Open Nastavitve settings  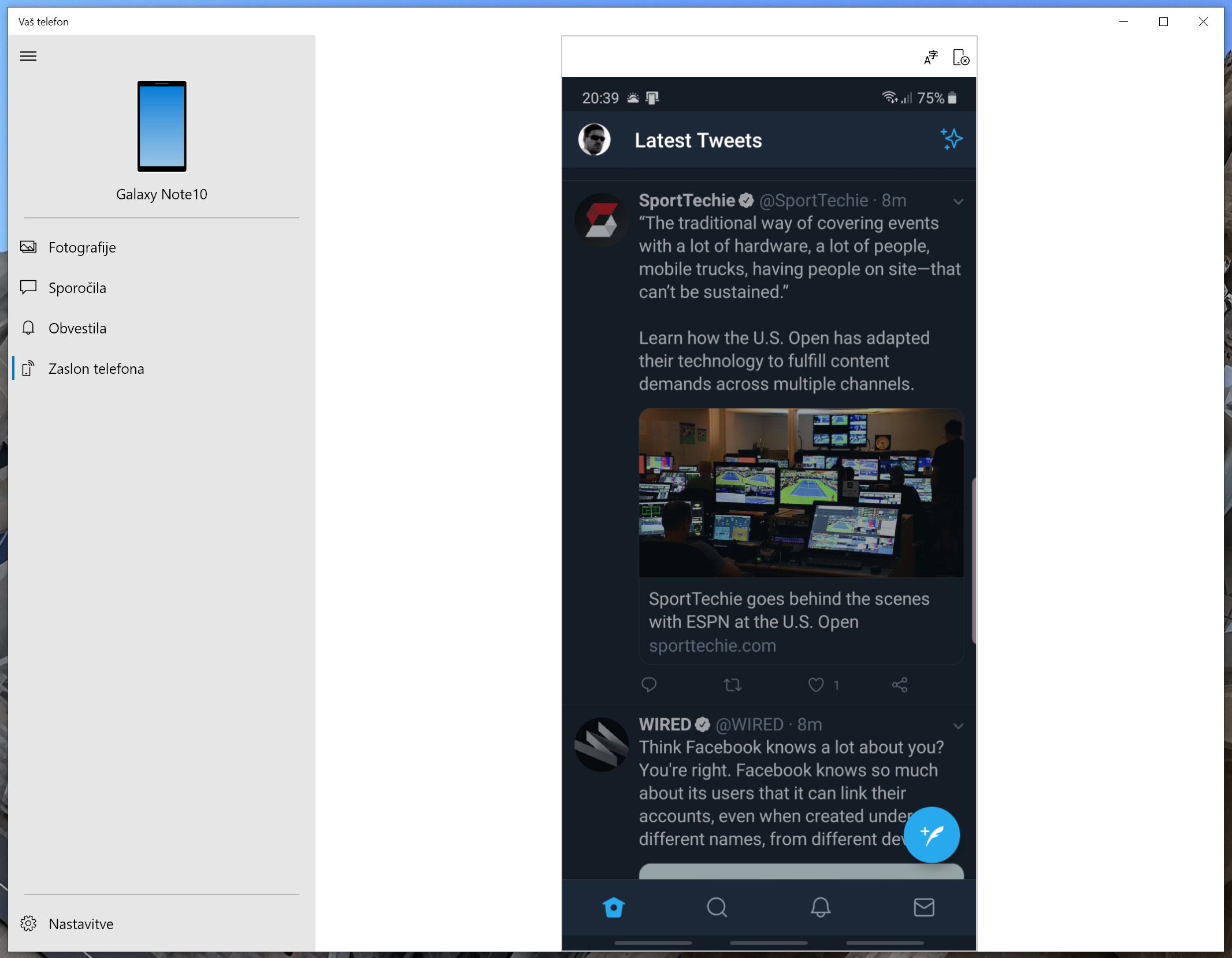coord(81,924)
